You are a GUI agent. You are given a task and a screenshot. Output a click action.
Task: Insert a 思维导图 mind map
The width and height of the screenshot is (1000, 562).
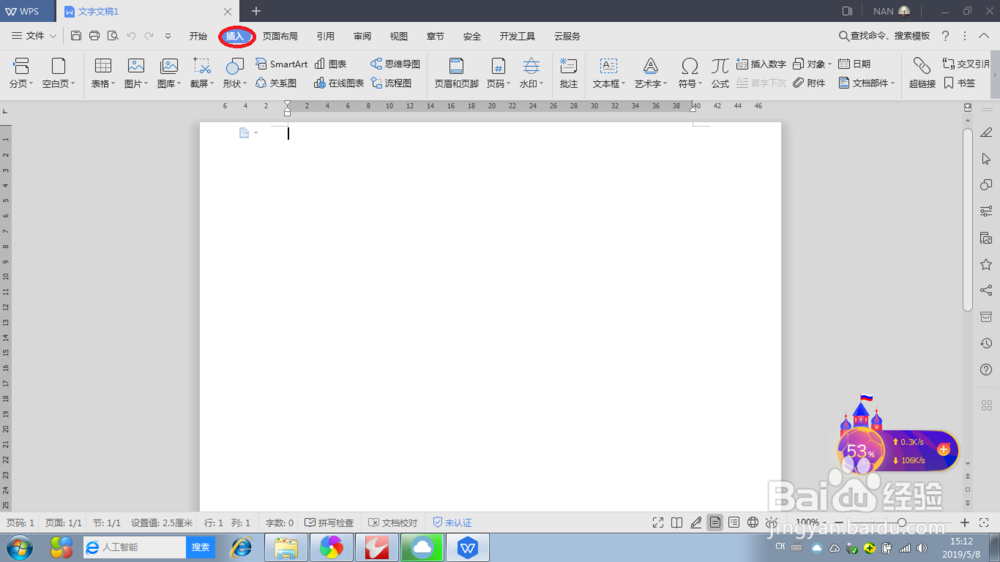click(x=395, y=64)
